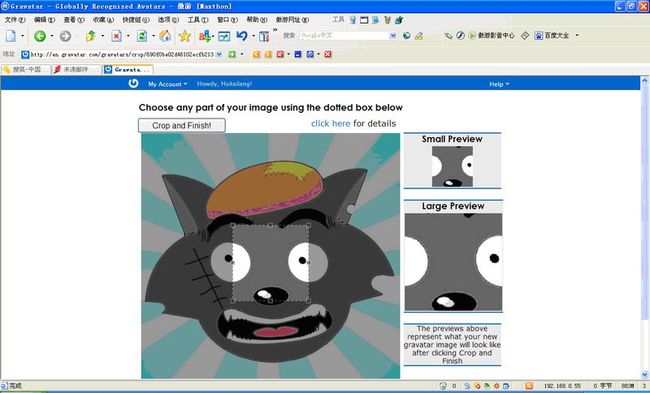The width and height of the screenshot is (650, 393).
Task: Open the My Account dropdown menu
Action: (x=167, y=84)
